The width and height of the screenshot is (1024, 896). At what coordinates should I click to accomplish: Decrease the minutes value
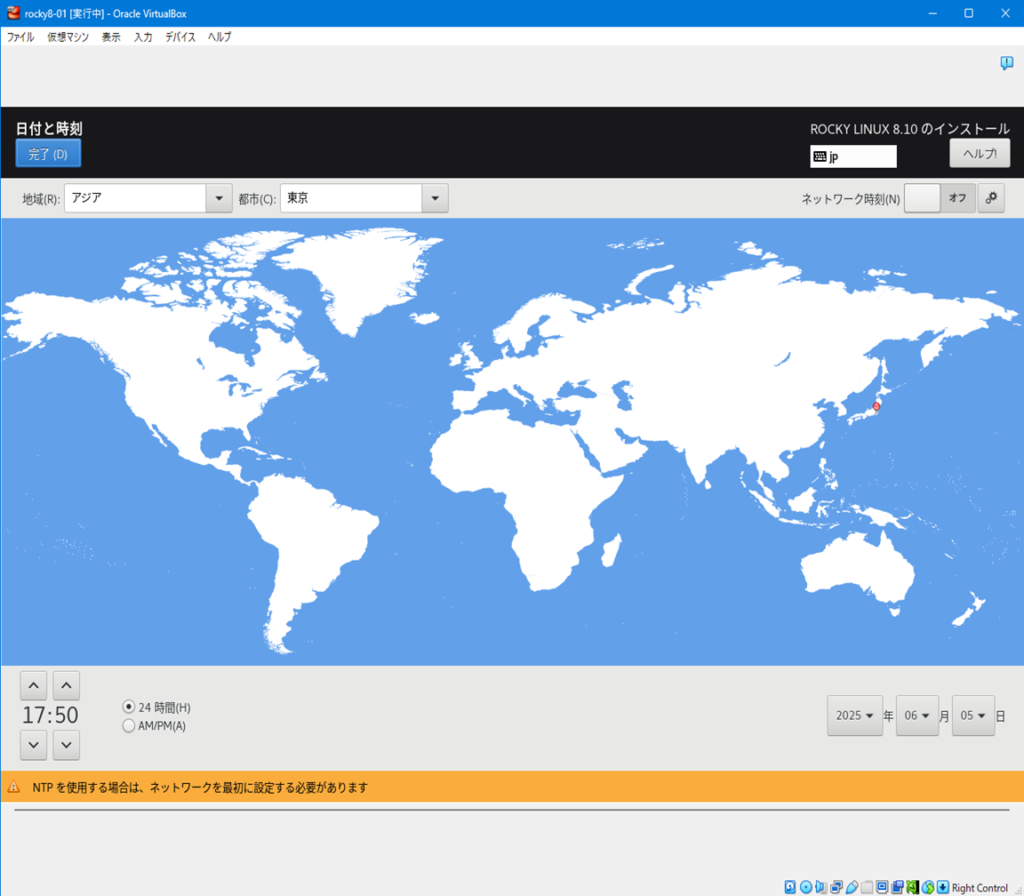(x=66, y=745)
